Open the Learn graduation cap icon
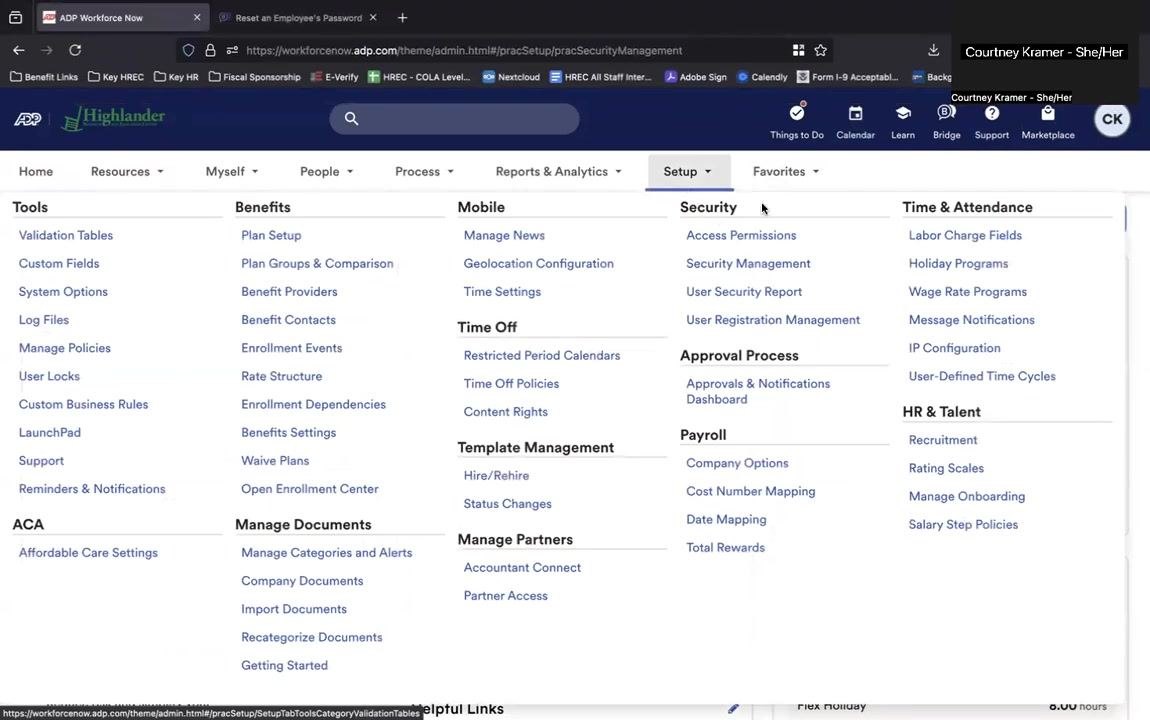The width and height of the screenshot is (1150, 720). click(903, 114)
